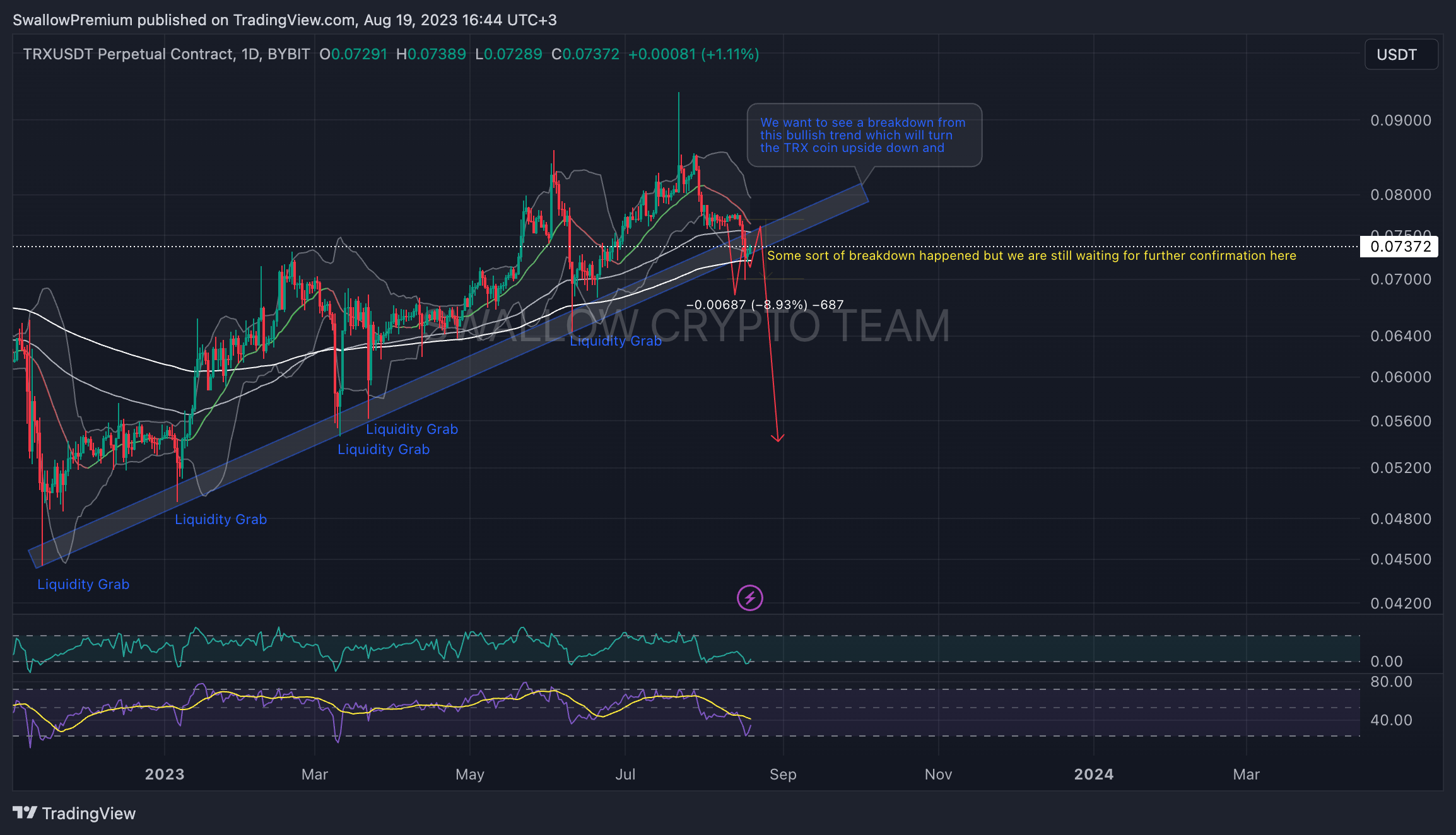This screenshot has width=1456, height=835.
Task: Click the low price value L0.07289
Action: [x=508, y=54]
